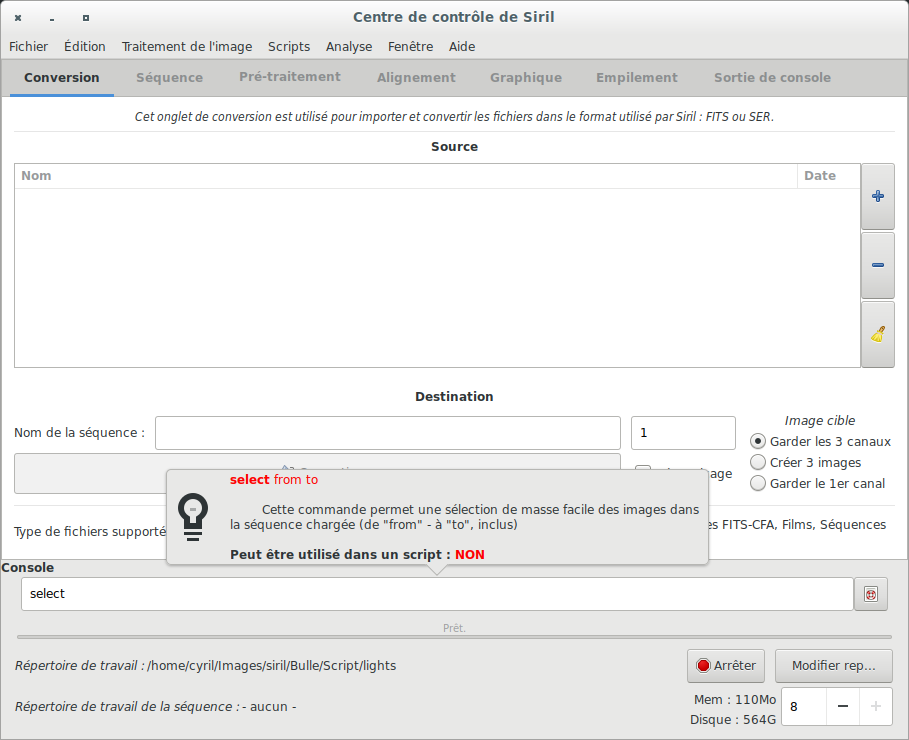This screenshot has height=740, width=909.
Task: Open Traitement de l'image menu
Action: (187, 46)
